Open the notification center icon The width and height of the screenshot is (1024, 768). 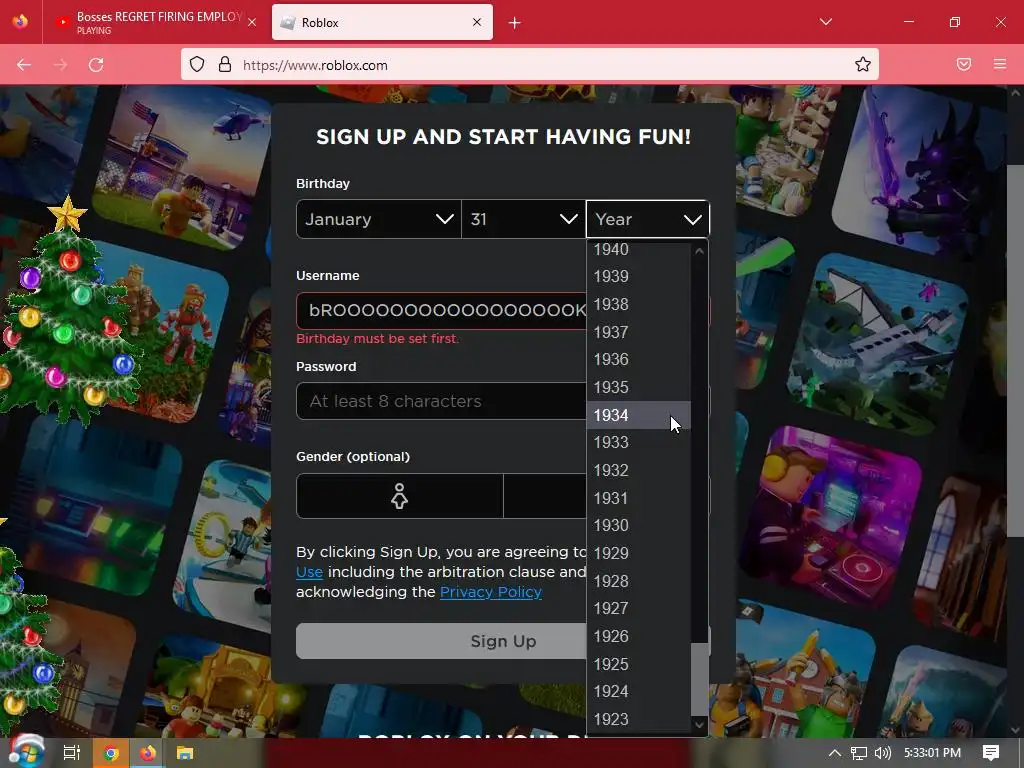click(991, 753)
